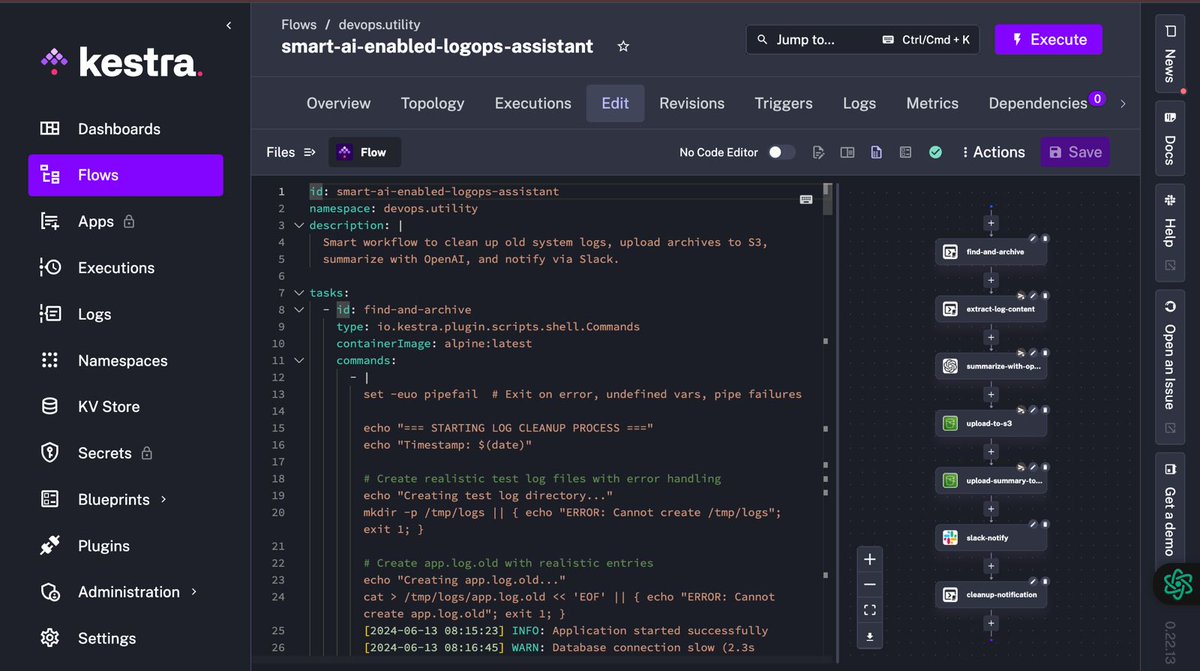The width and height of the screenshot is (1200, 671).
Task: Select the Flow file tab
Action: [x=364, y=152]
